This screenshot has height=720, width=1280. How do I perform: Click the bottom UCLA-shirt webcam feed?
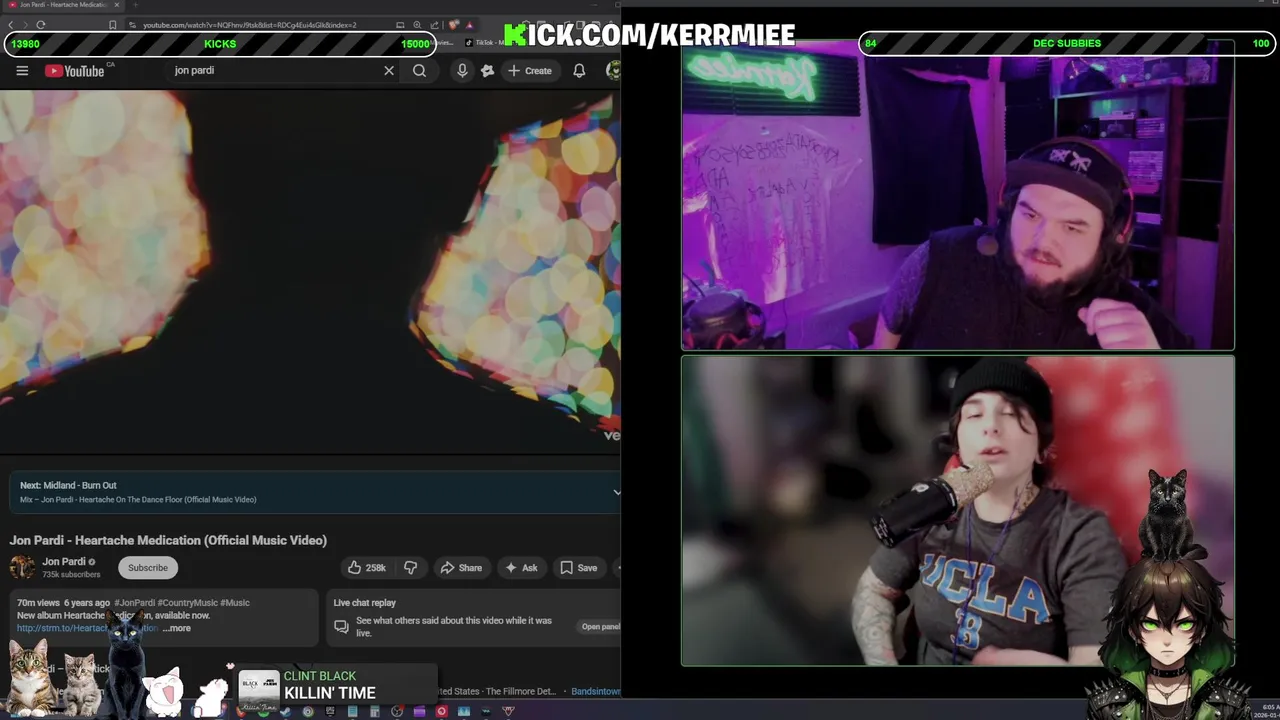[958, 510]
